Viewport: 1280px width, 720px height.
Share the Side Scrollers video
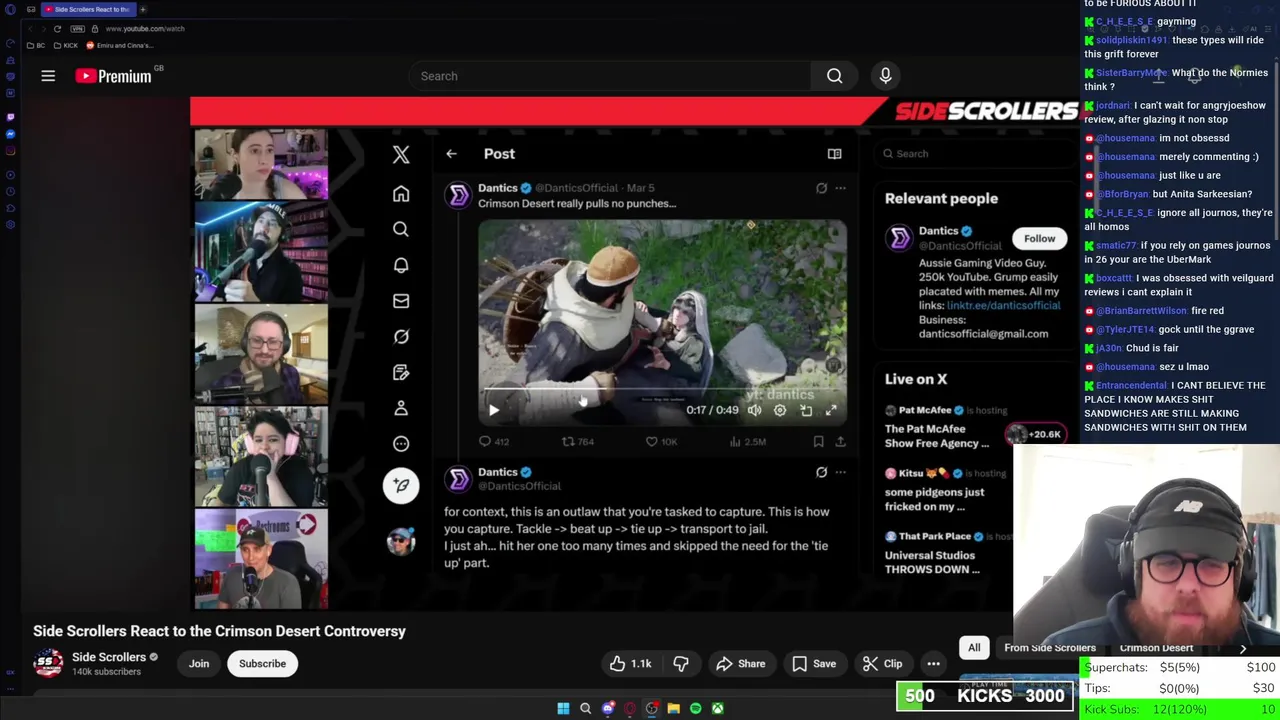click(x=741, y=664)
